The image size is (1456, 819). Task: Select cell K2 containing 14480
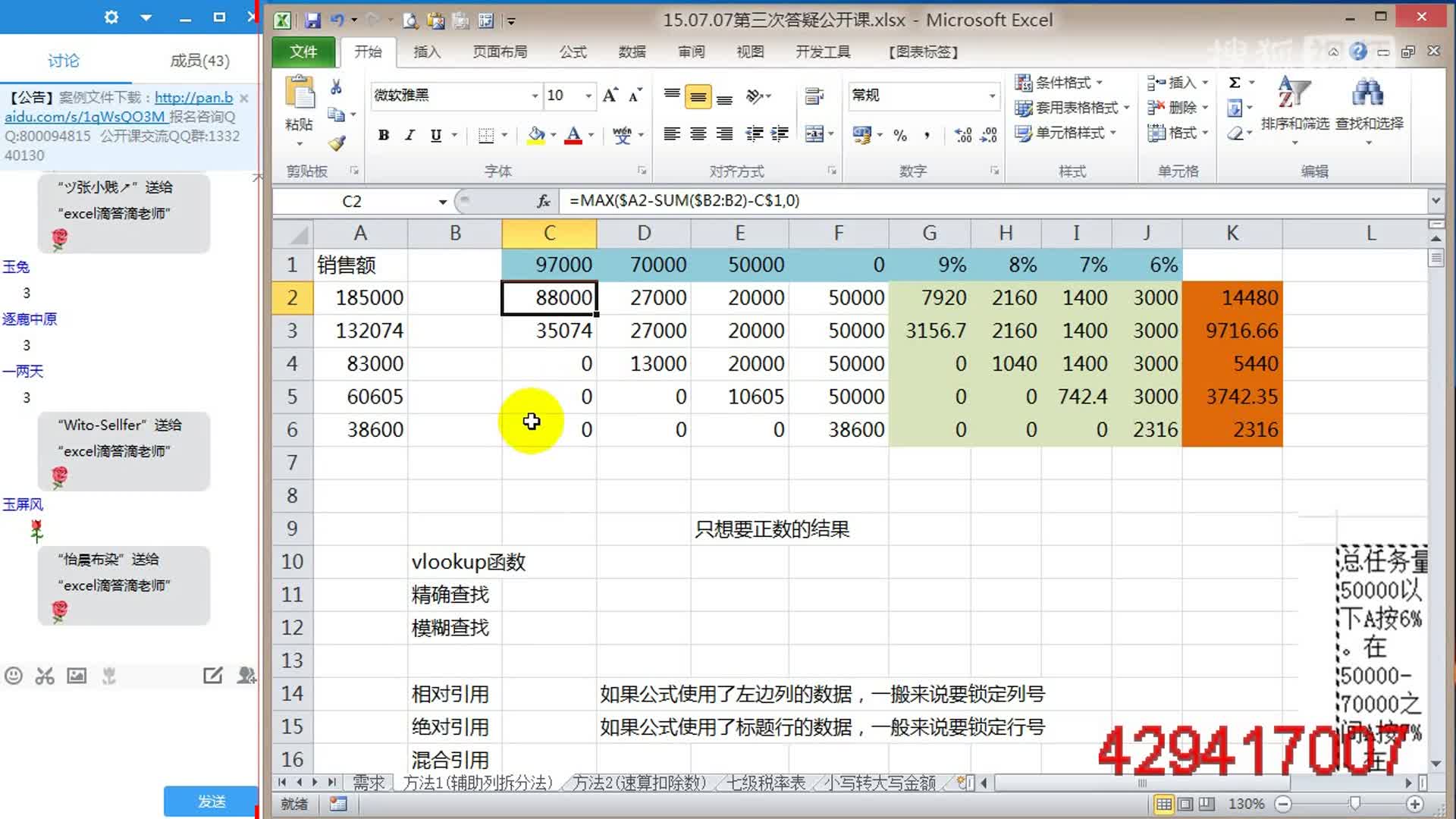pos(1232,297)
